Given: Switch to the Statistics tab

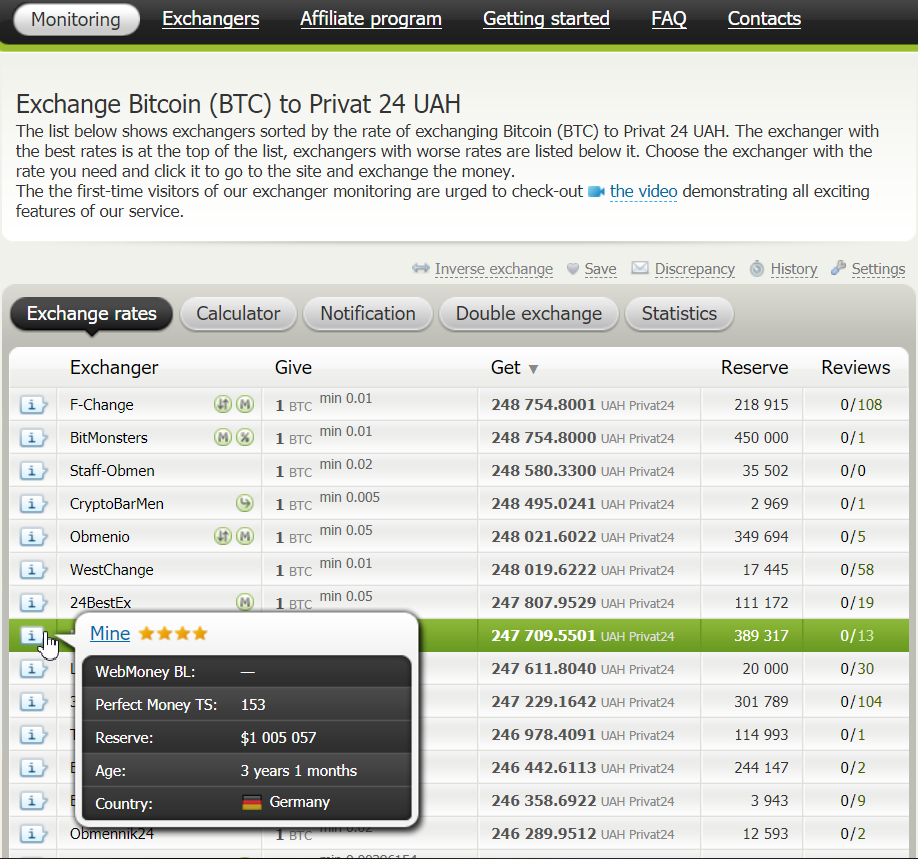Looking at the screenshot, I should click(x=679, y=314).
